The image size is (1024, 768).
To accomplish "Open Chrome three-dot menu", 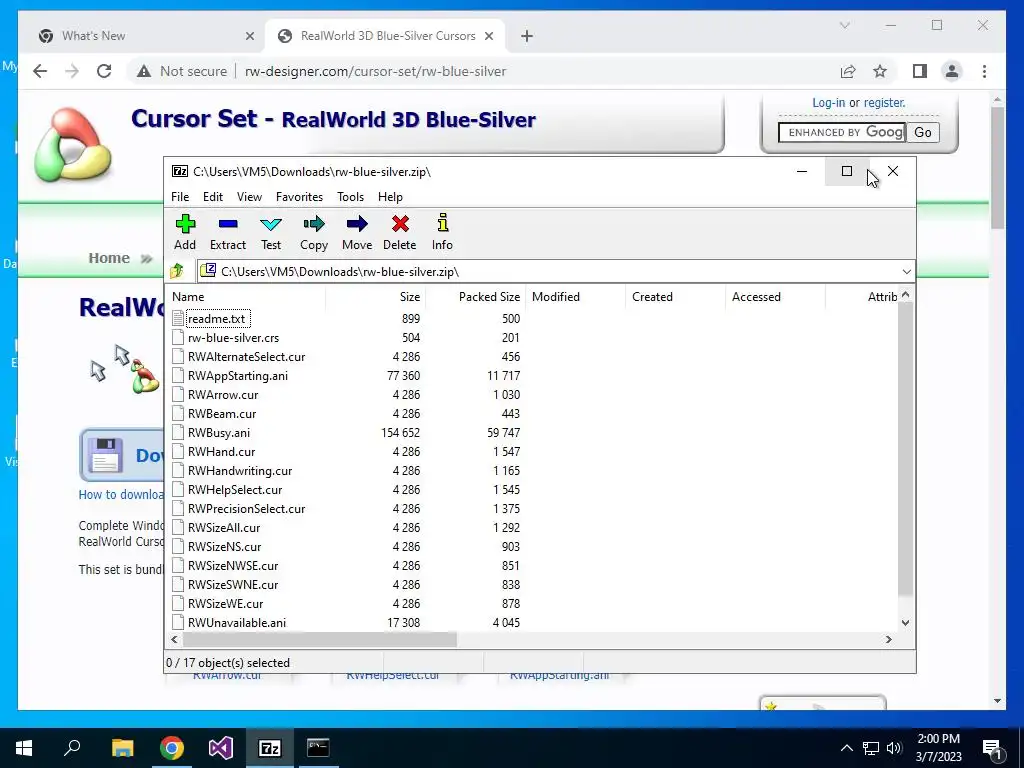I will (984, 71).
